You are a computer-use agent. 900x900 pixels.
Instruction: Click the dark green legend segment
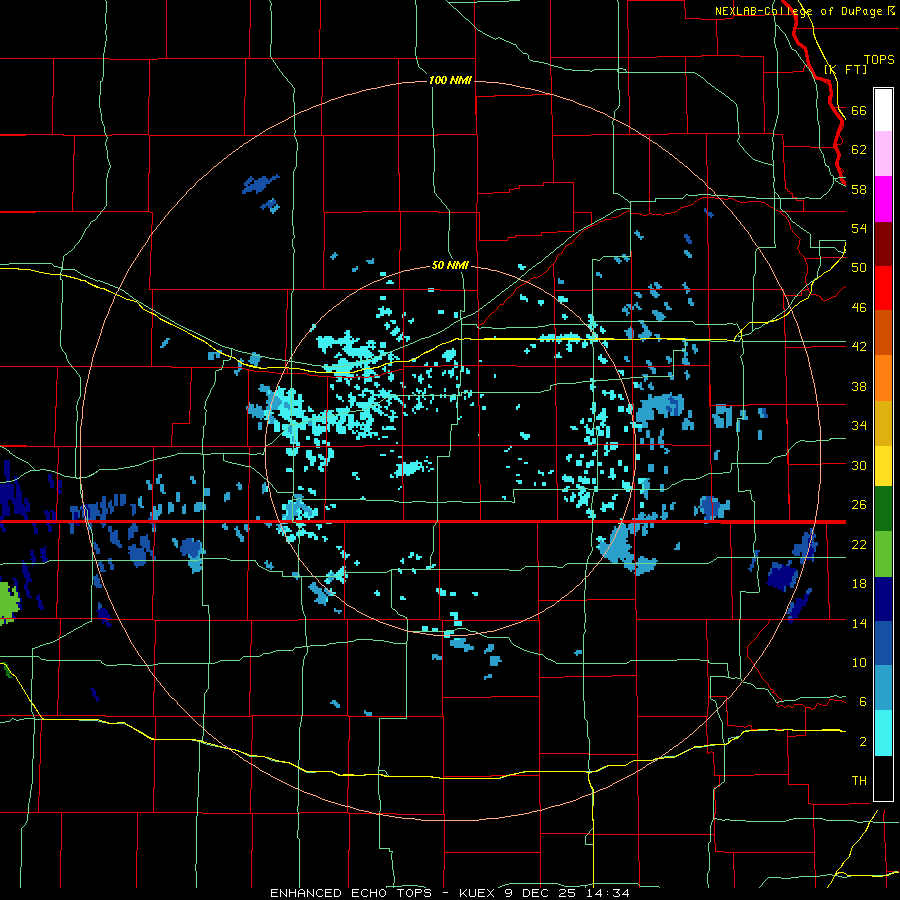[x=883, y=509]
